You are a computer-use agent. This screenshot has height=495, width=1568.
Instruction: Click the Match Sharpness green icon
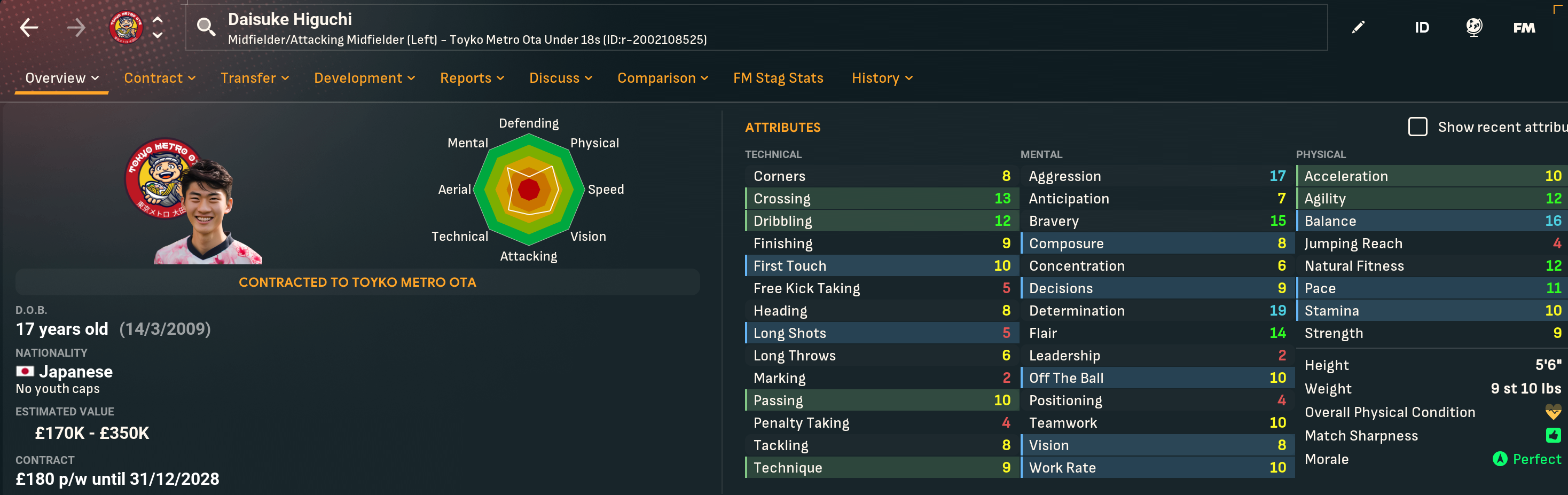(1554, 435)
